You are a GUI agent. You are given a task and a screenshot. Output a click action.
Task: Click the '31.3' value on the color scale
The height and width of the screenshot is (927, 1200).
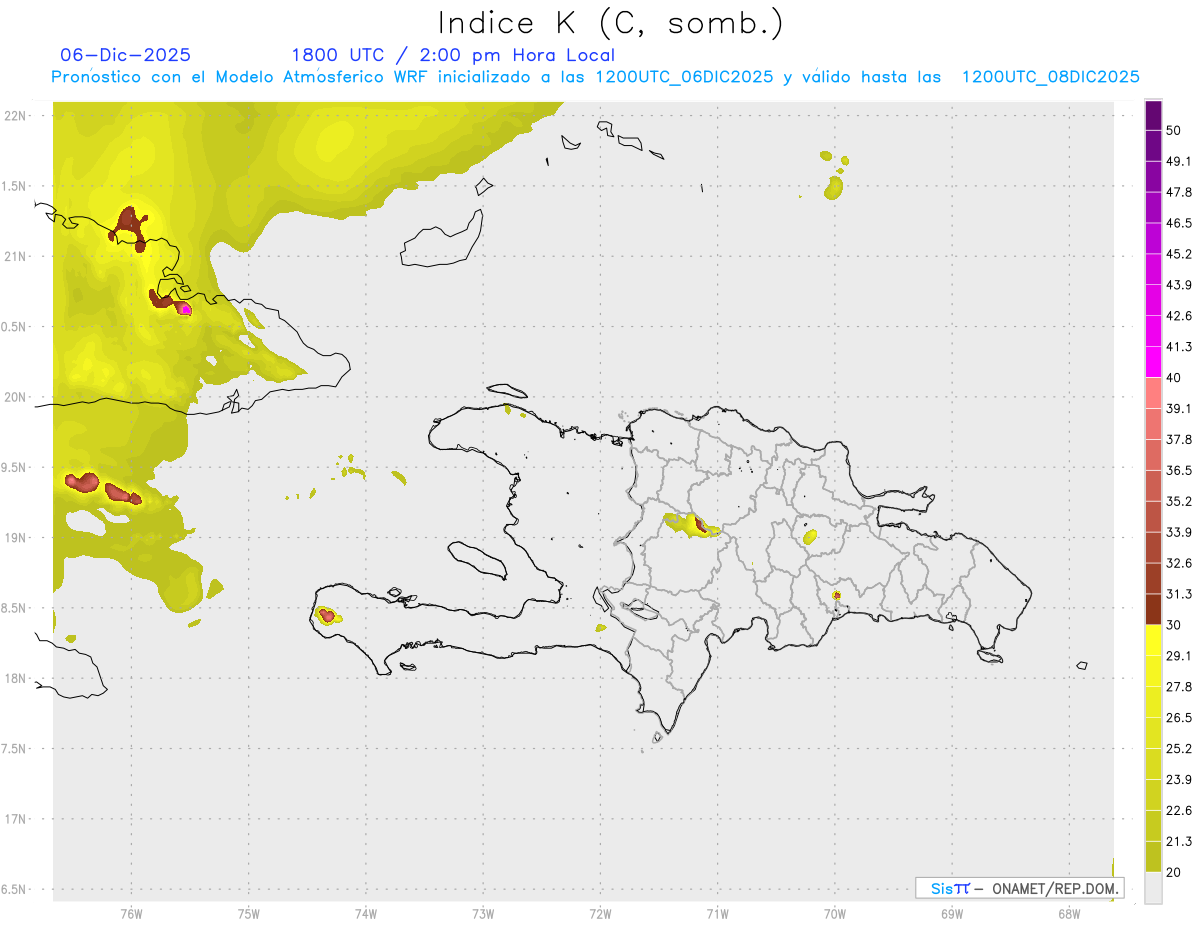1179,594
